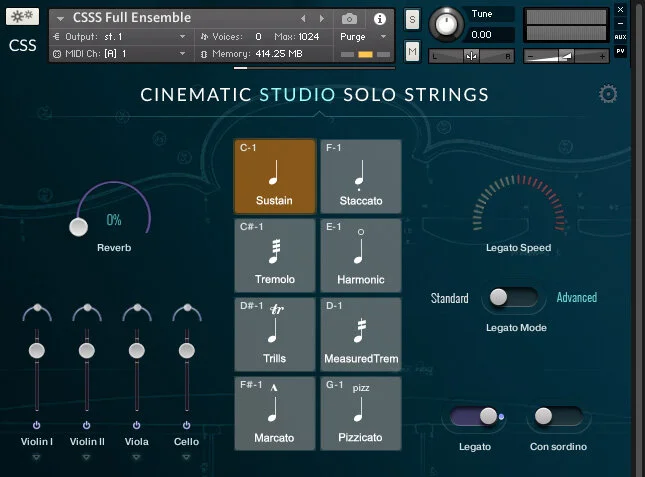The width and height of the screenshot is (645, 477).
Task: Click the Viola volume fader
Action: click(137, 351)
